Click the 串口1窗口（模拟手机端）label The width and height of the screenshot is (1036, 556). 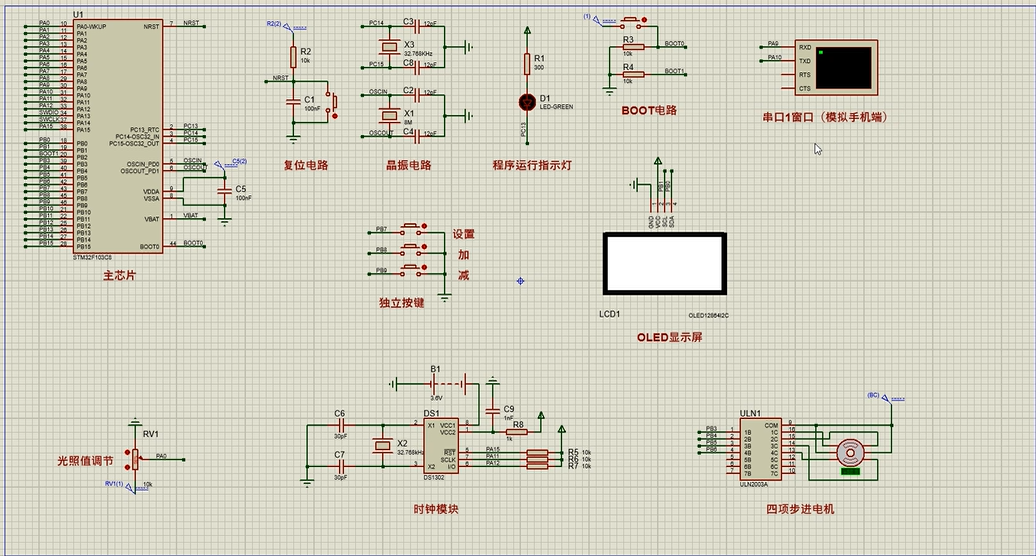pos(826,117)
